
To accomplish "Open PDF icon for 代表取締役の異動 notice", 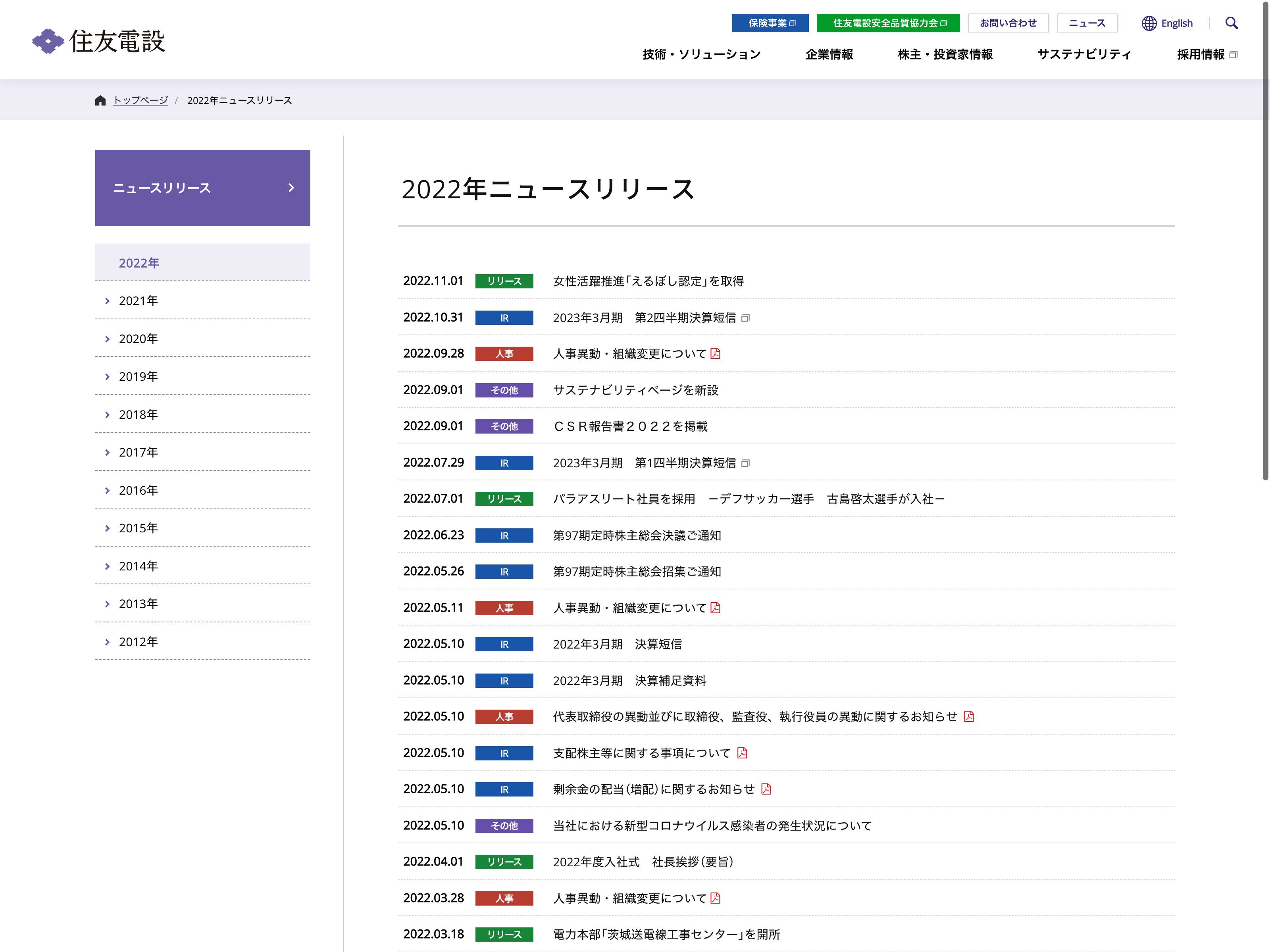I will tap(969, 716).
